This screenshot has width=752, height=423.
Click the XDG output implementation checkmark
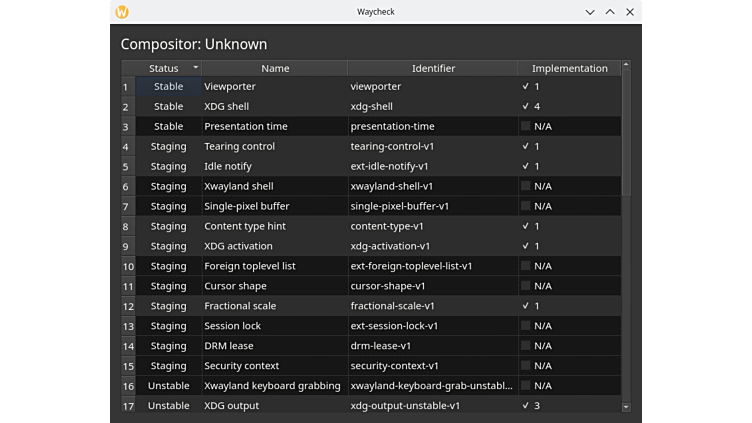tap(525, 406)
